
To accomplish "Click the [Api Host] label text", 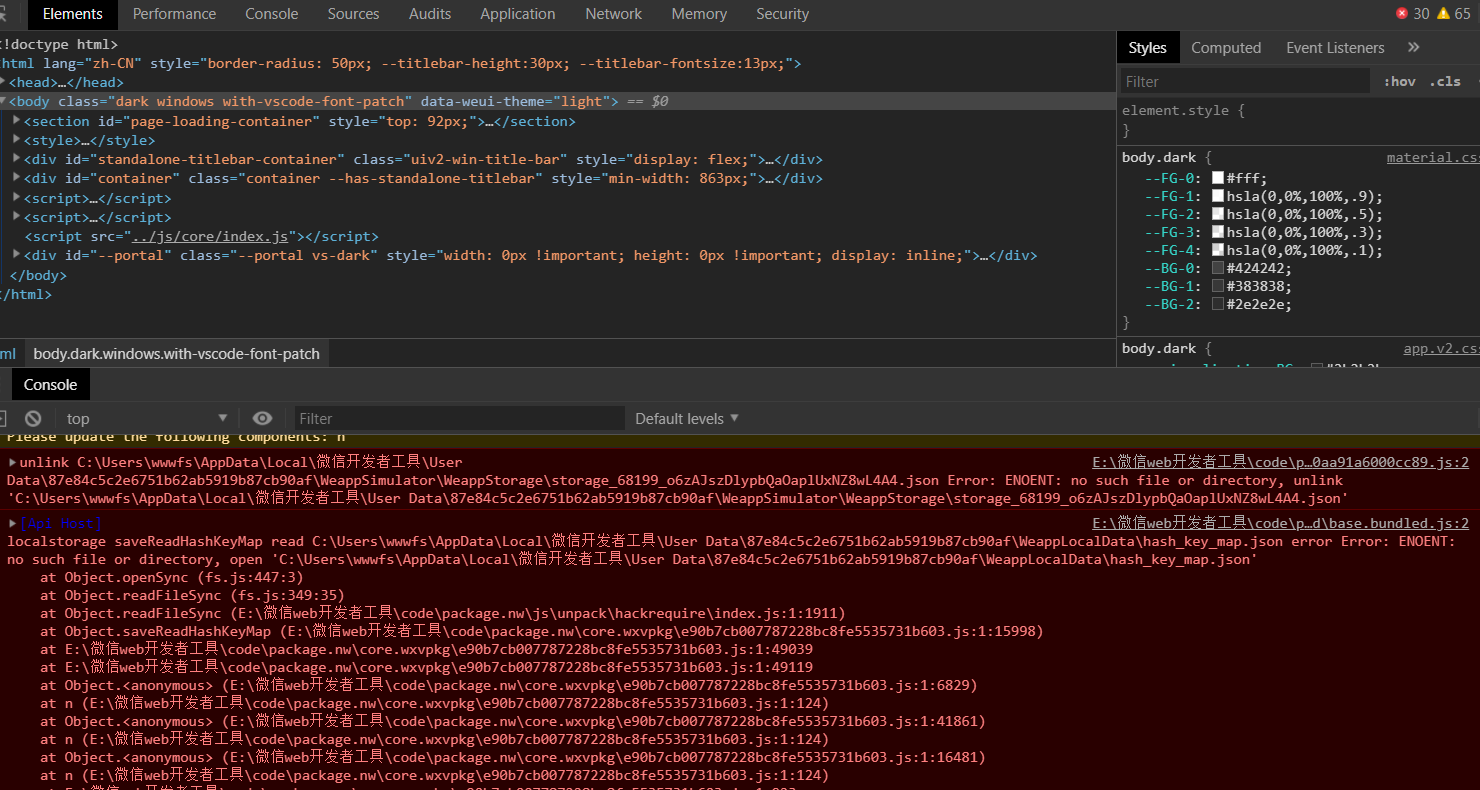I will pos(61,523).
